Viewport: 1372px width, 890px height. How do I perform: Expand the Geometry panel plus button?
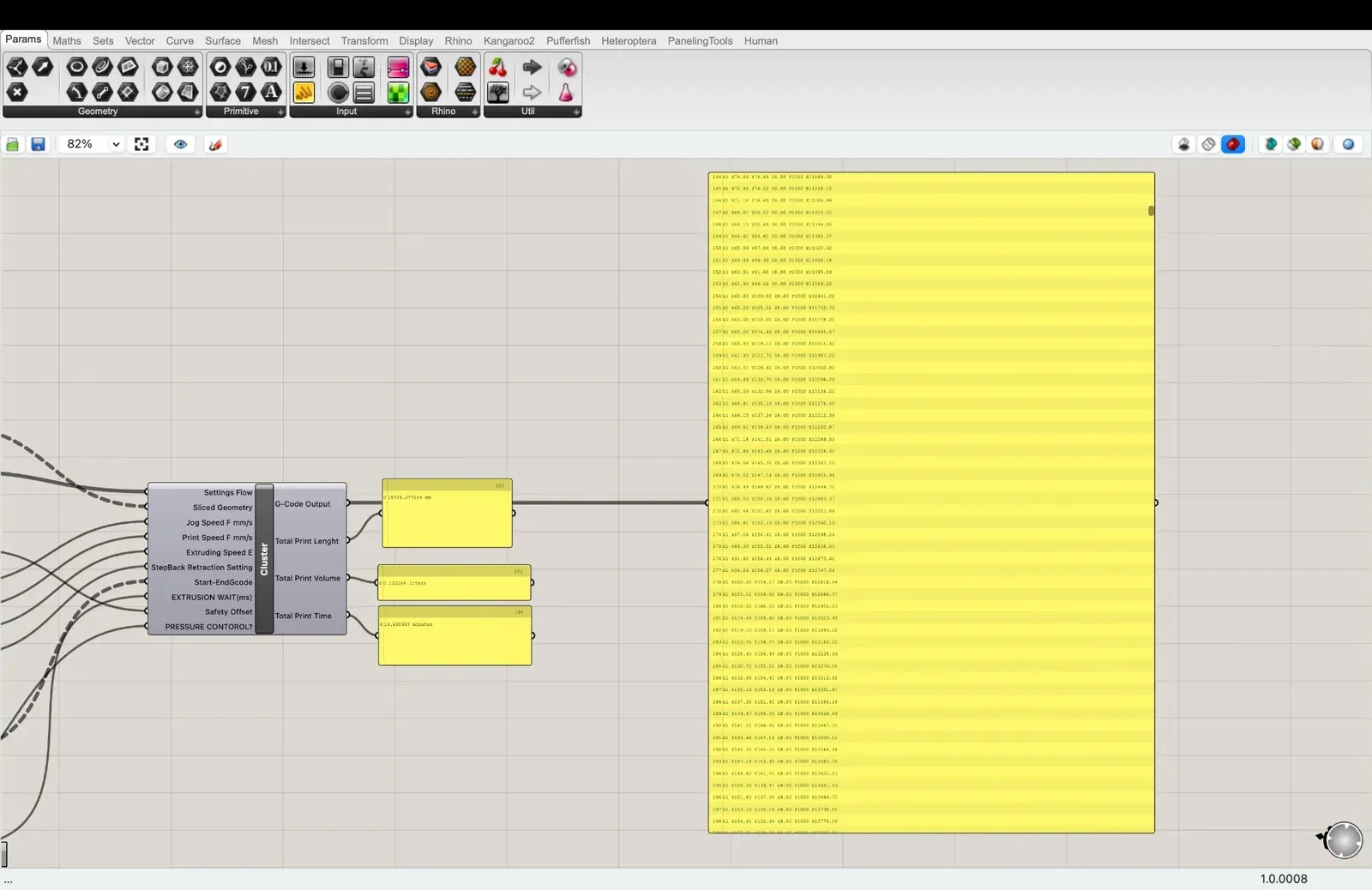coord(196,112)
